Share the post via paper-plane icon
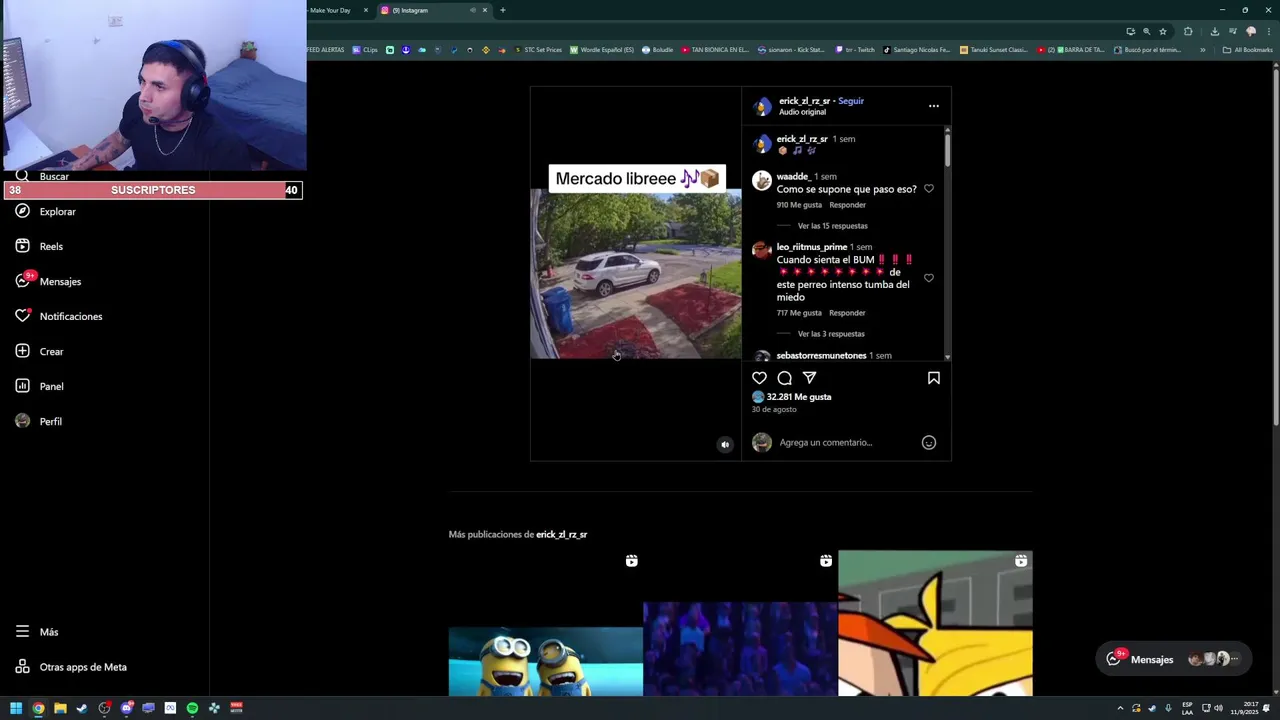 [809, 378]
